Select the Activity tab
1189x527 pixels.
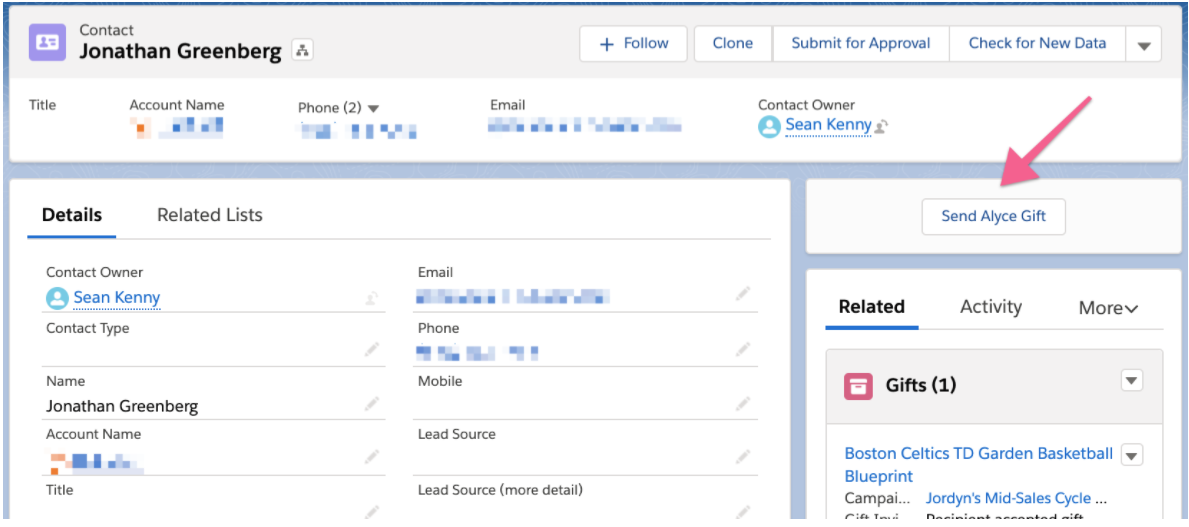(x=991, y=307)
